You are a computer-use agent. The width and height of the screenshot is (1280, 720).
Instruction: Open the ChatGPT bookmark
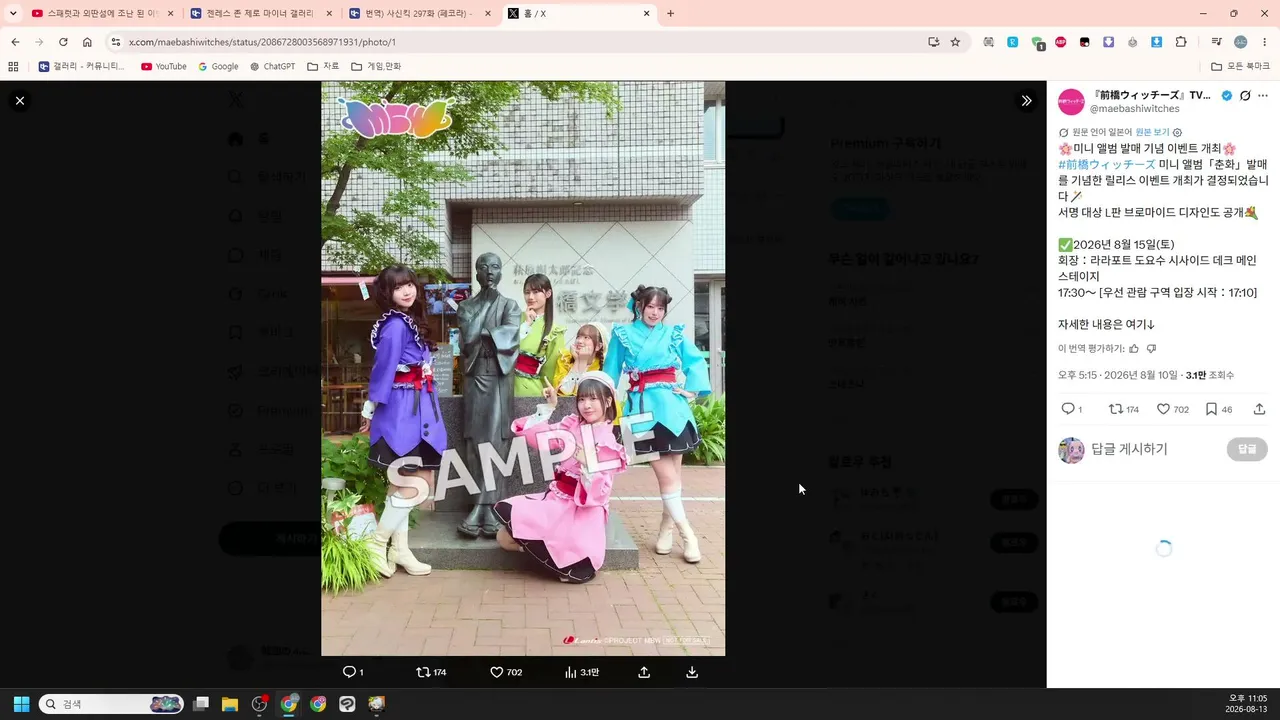pos(273,66)
